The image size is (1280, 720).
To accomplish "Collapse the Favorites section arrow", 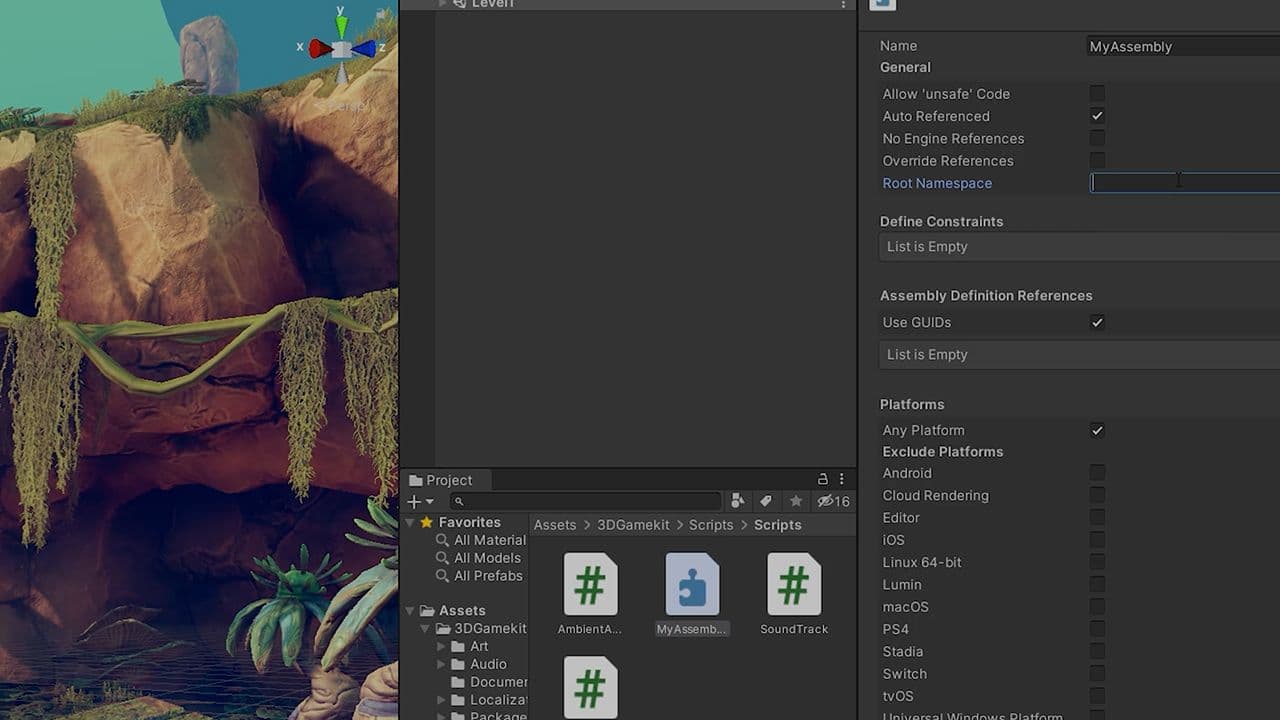I will 409,522.
